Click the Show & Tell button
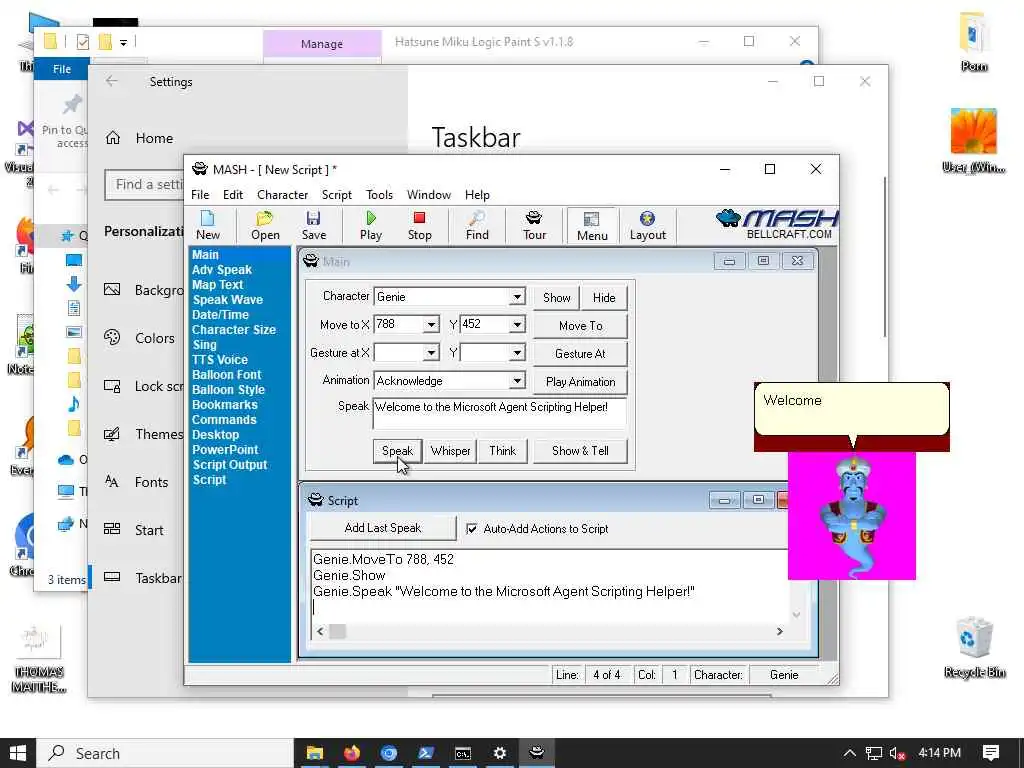Viewport: 1024px width, 768px height. [x=580, y=451]
